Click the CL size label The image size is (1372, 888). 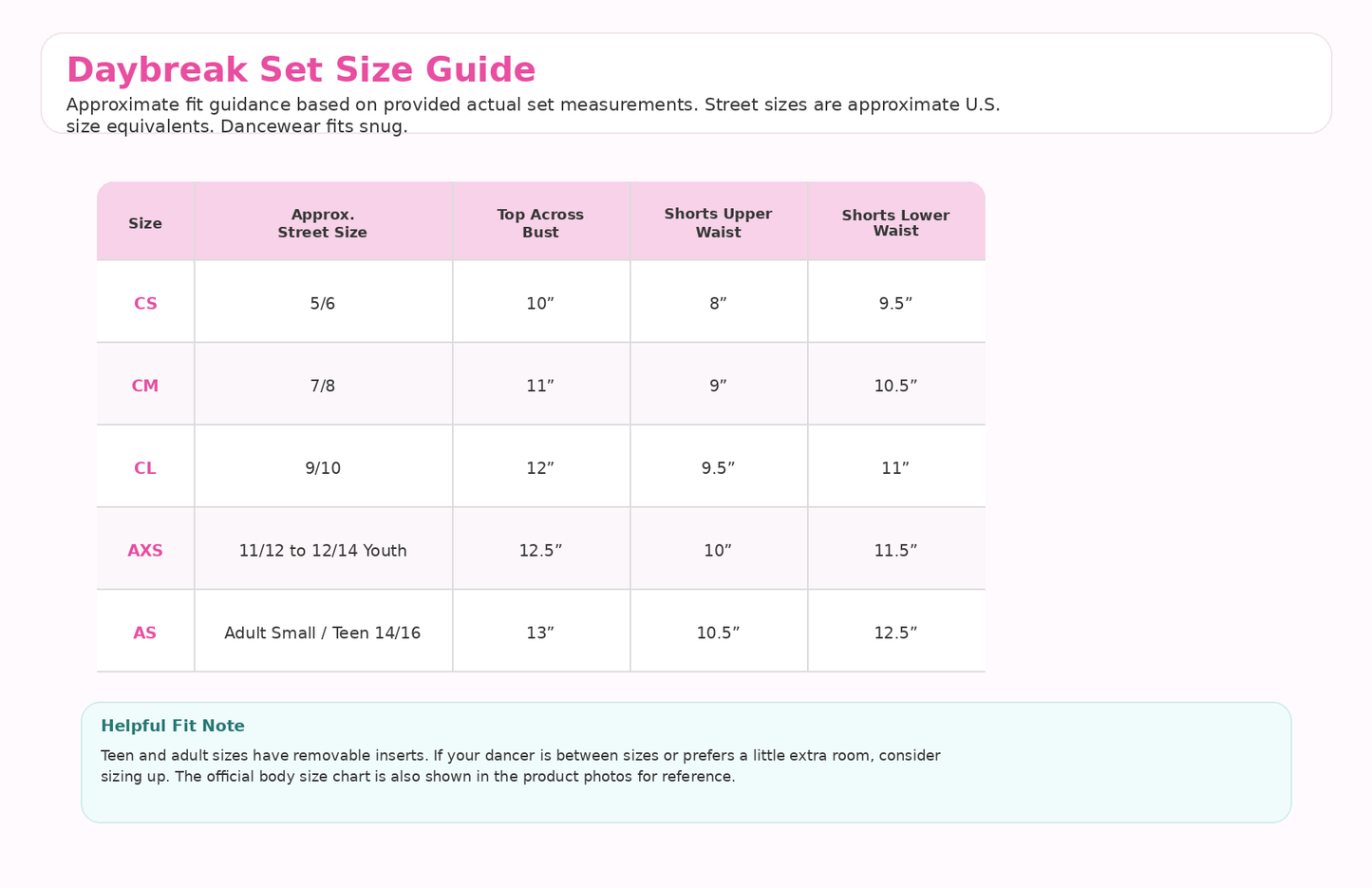[145, 468]
